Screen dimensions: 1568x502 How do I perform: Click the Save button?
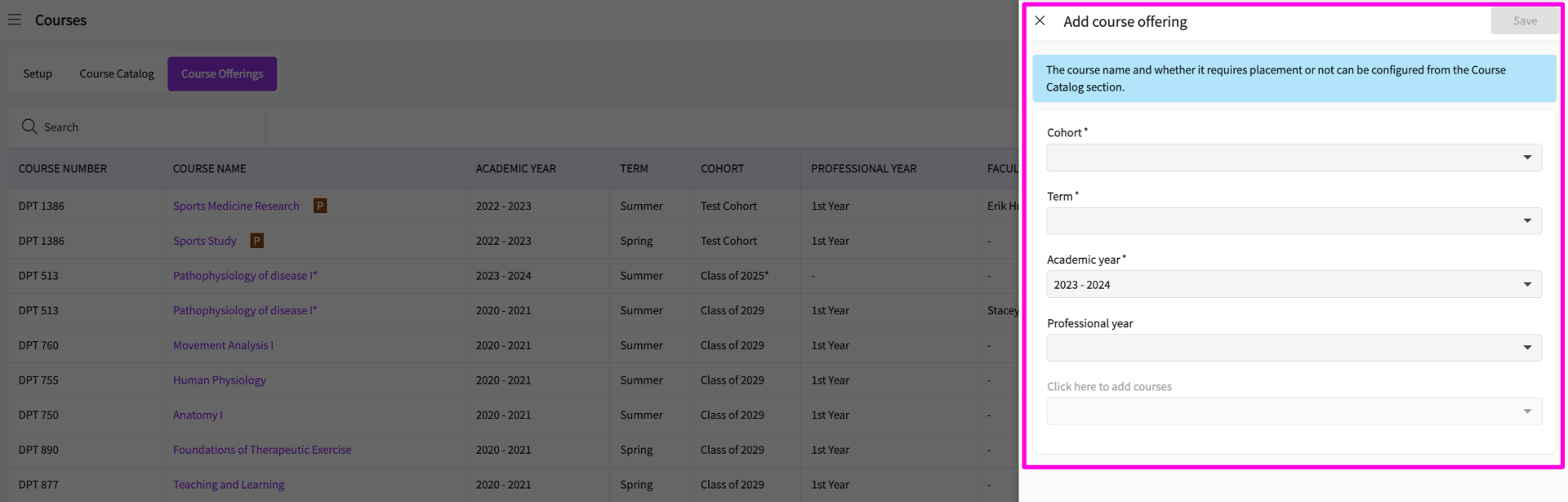(x=1524, y=21)
